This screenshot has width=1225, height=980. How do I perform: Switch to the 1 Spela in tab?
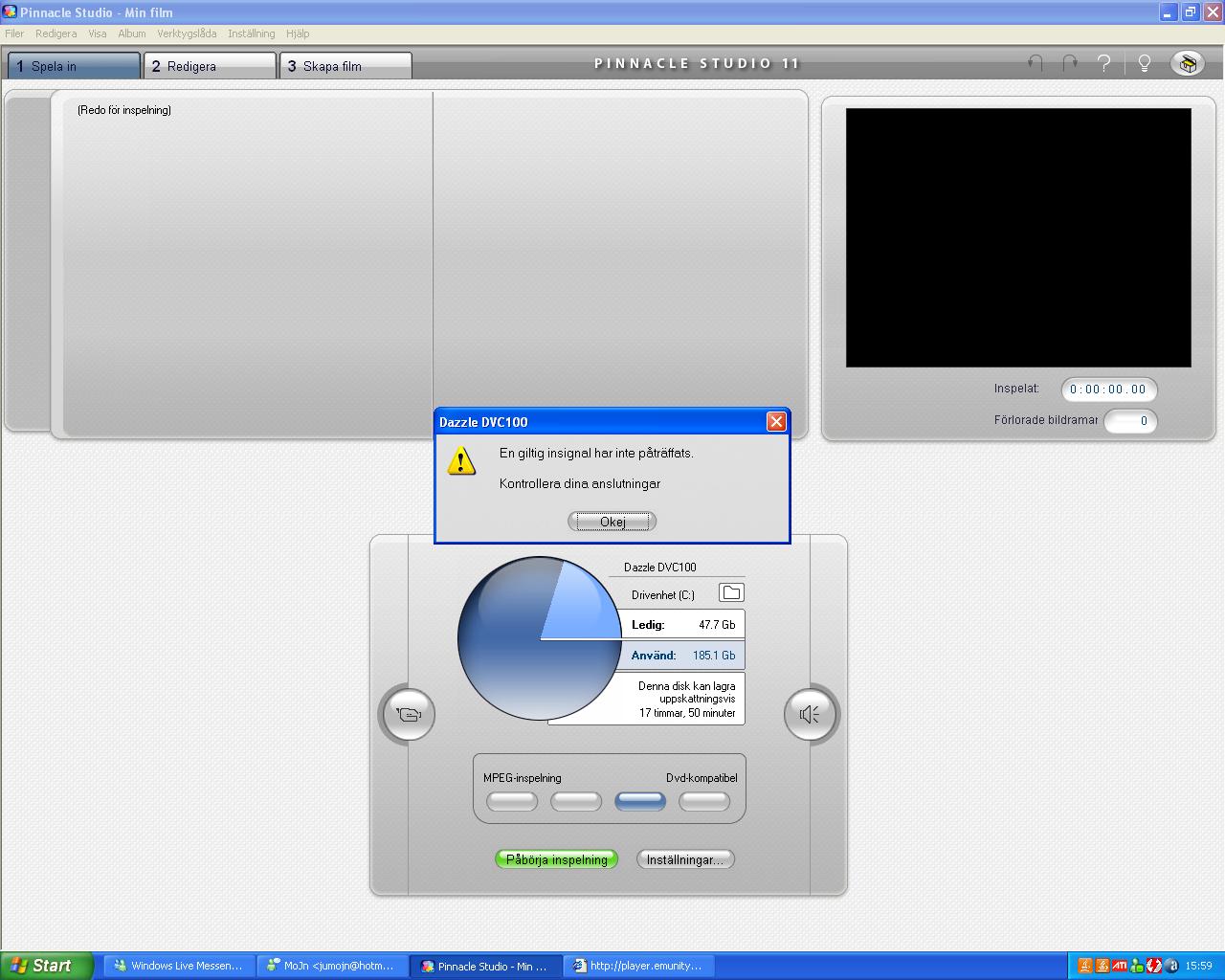(x=74, y=66)
